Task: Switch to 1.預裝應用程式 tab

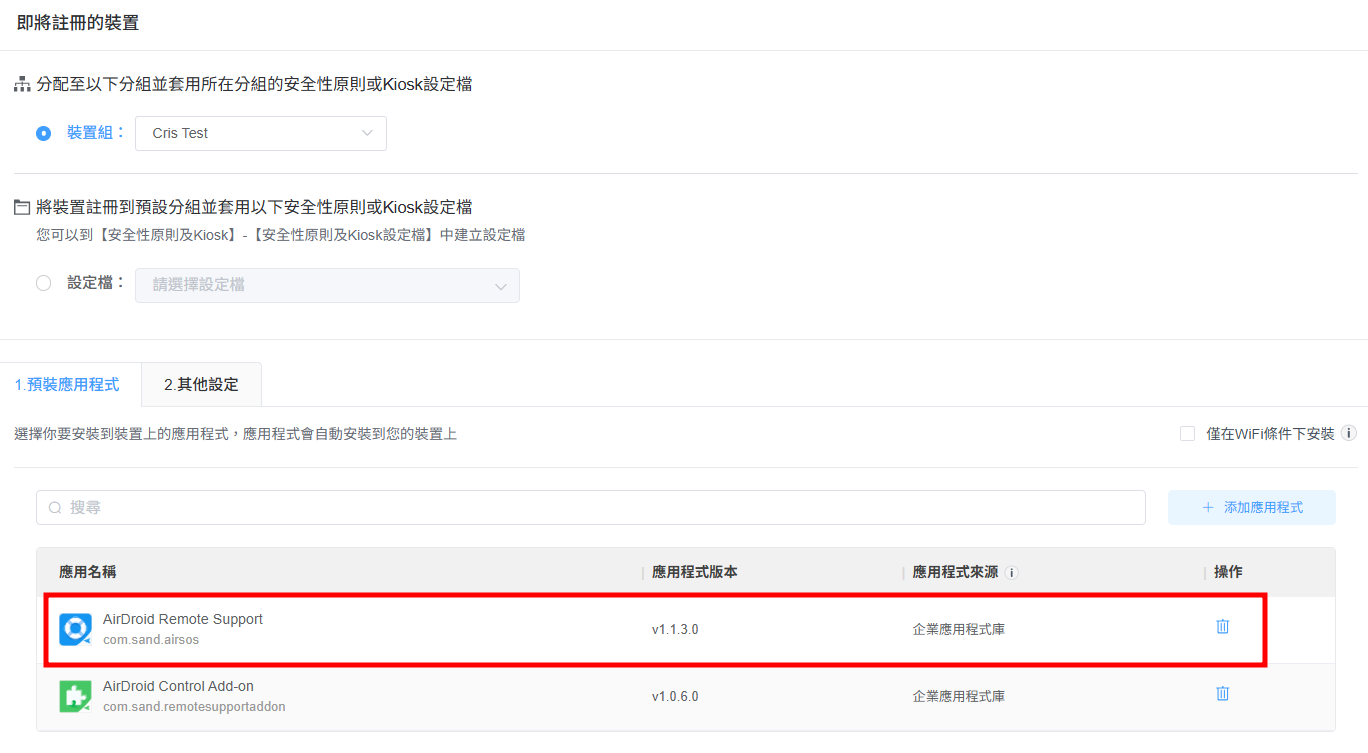Action: point(67,385)
